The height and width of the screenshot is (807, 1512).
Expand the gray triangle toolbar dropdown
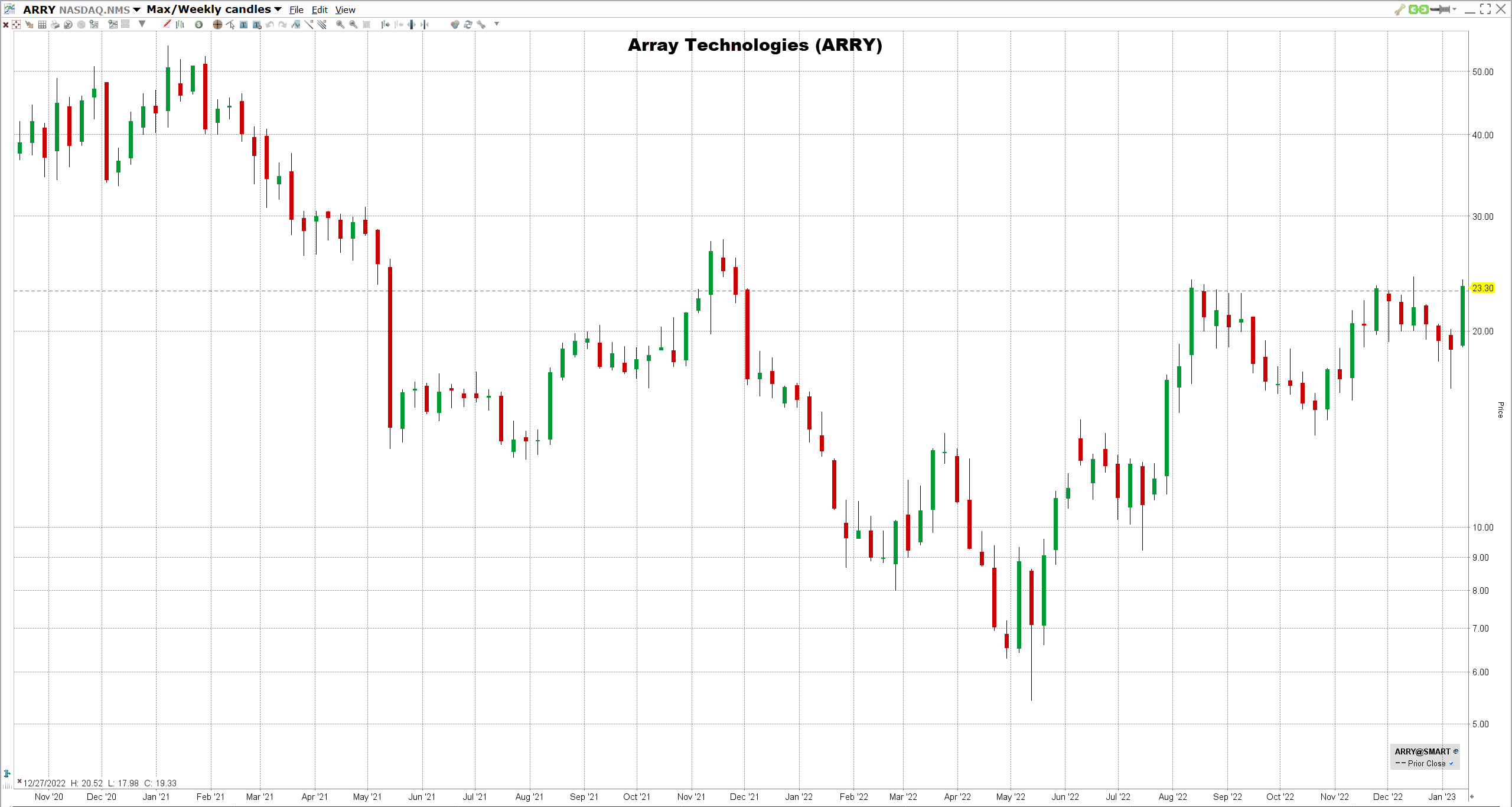click(142, 24)
